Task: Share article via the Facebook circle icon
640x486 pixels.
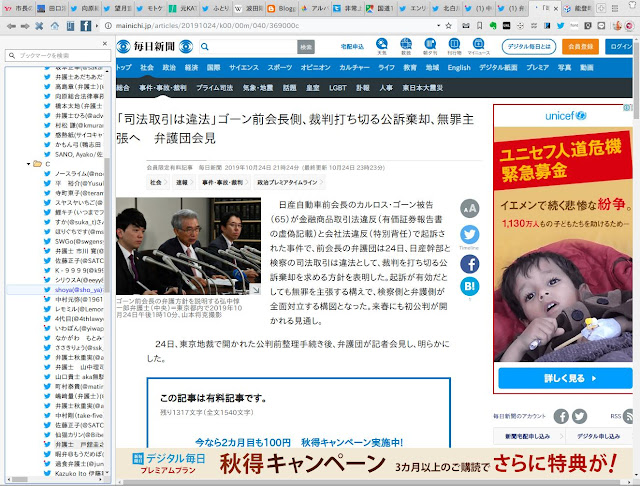Action: tap(470, 264)
